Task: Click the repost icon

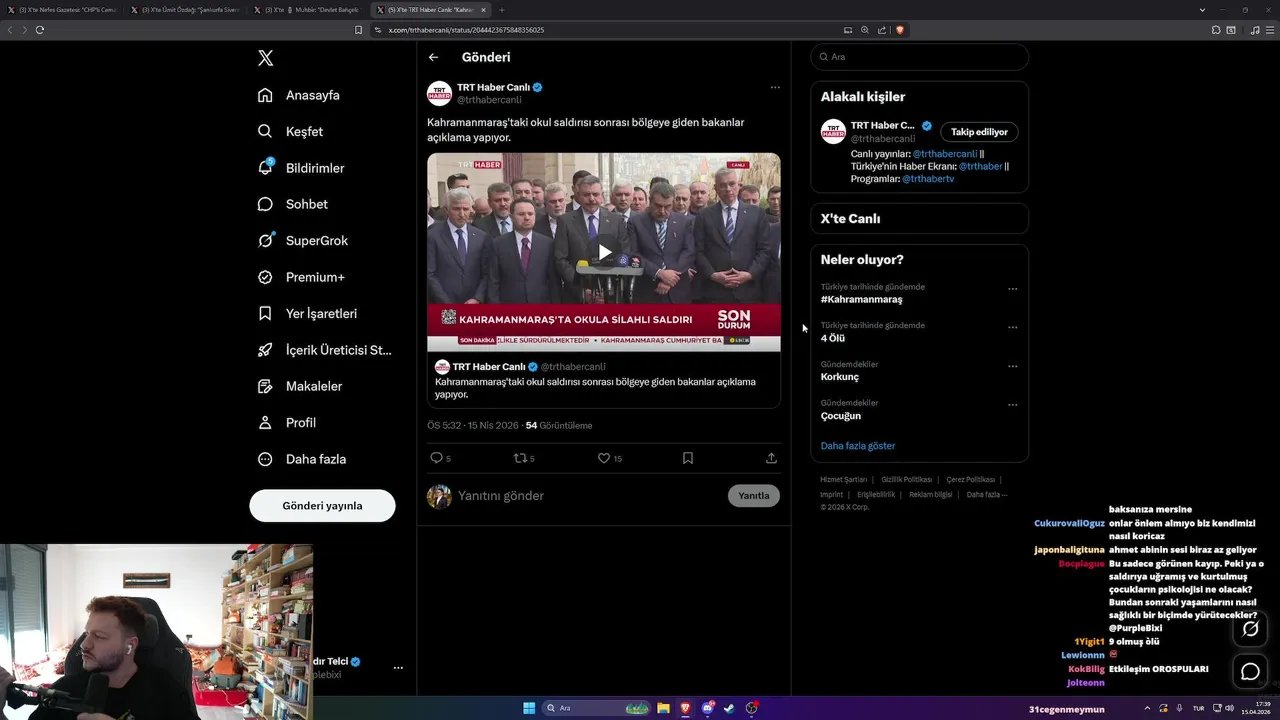Action: [x=520, y=458]
